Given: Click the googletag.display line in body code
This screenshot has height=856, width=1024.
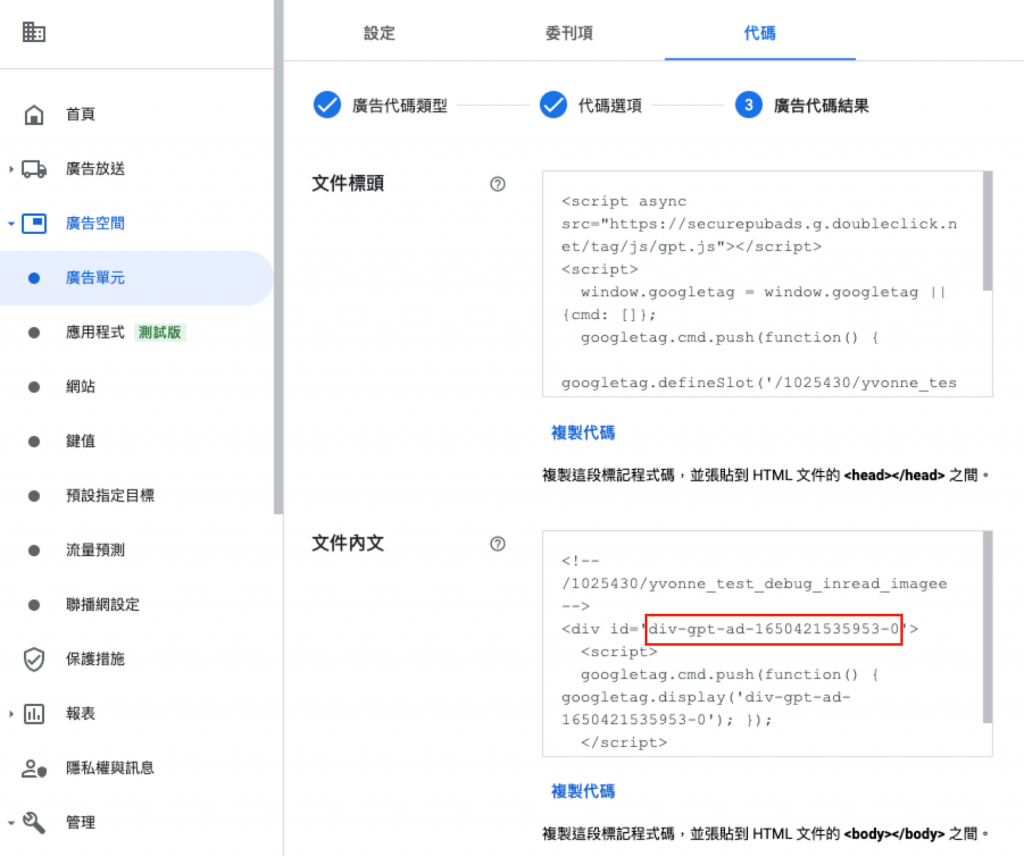Looking at the screenshot, I should [706, 697].
